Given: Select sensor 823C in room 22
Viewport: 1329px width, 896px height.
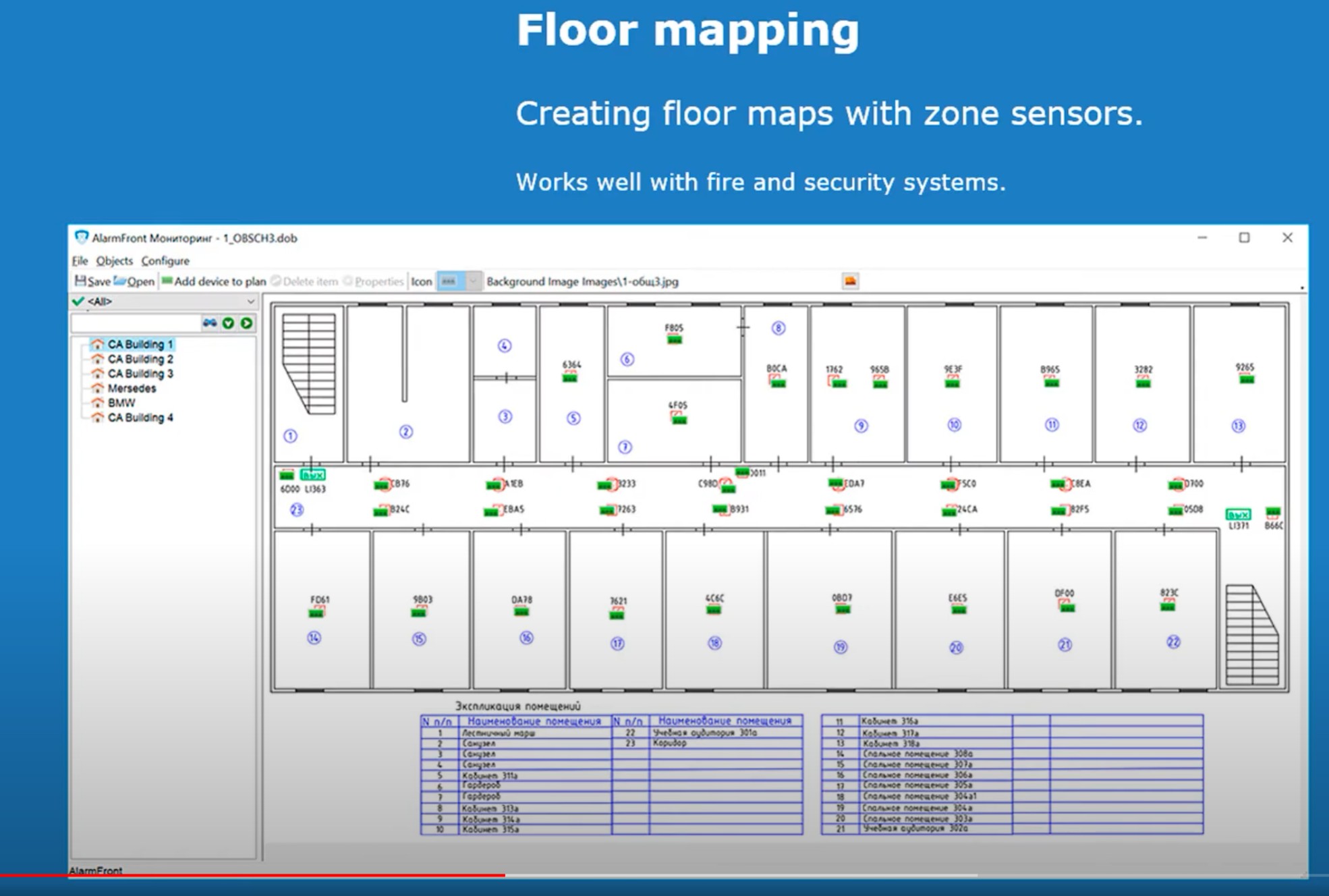Looking at the screenshot, I should 1168,605.
